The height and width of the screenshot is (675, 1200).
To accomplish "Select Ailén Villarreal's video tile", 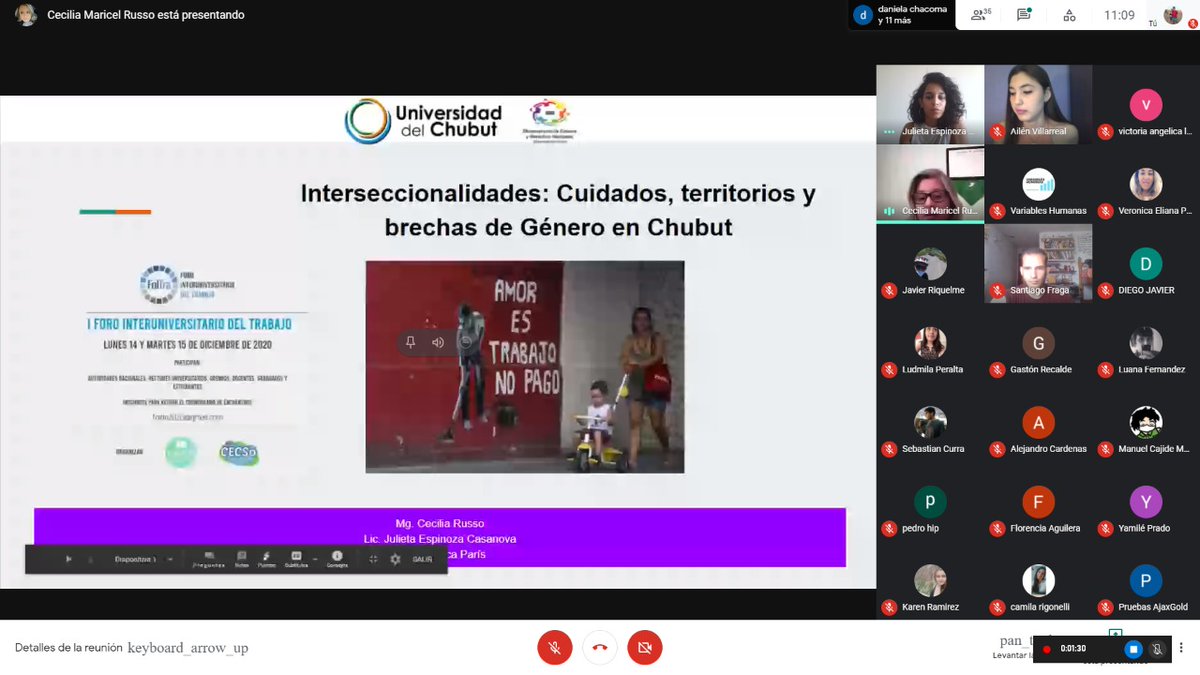I will tap(1038, 105).
